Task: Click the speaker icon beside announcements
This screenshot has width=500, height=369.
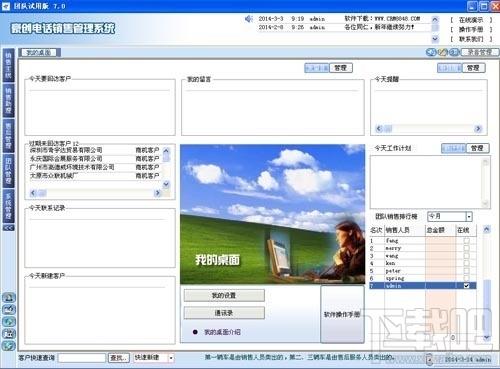Action: coord(249,19)
